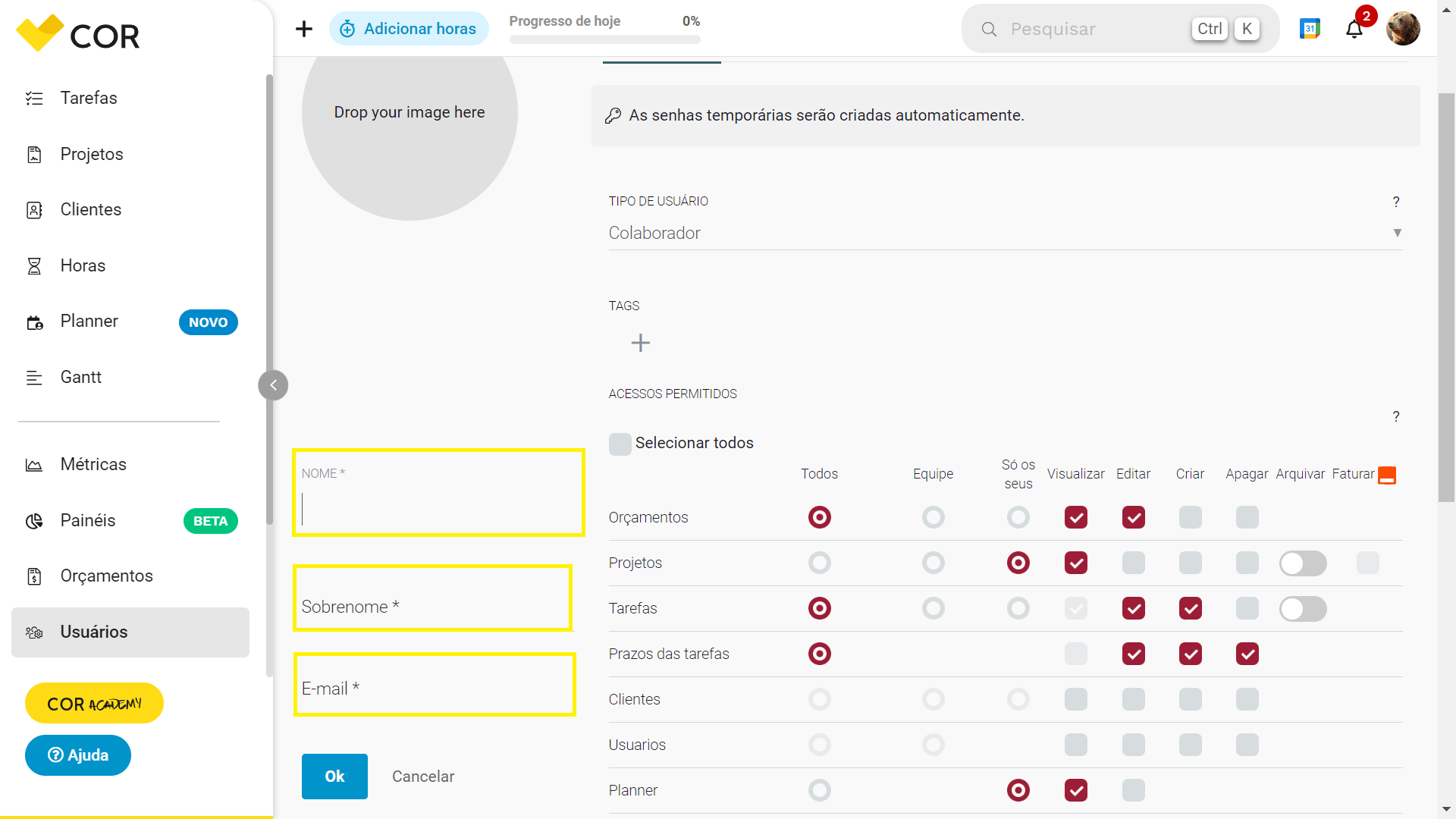The image size is (1456, 819).
Task: Click the NOVO badge next to Planner
Action: point(209,322)
